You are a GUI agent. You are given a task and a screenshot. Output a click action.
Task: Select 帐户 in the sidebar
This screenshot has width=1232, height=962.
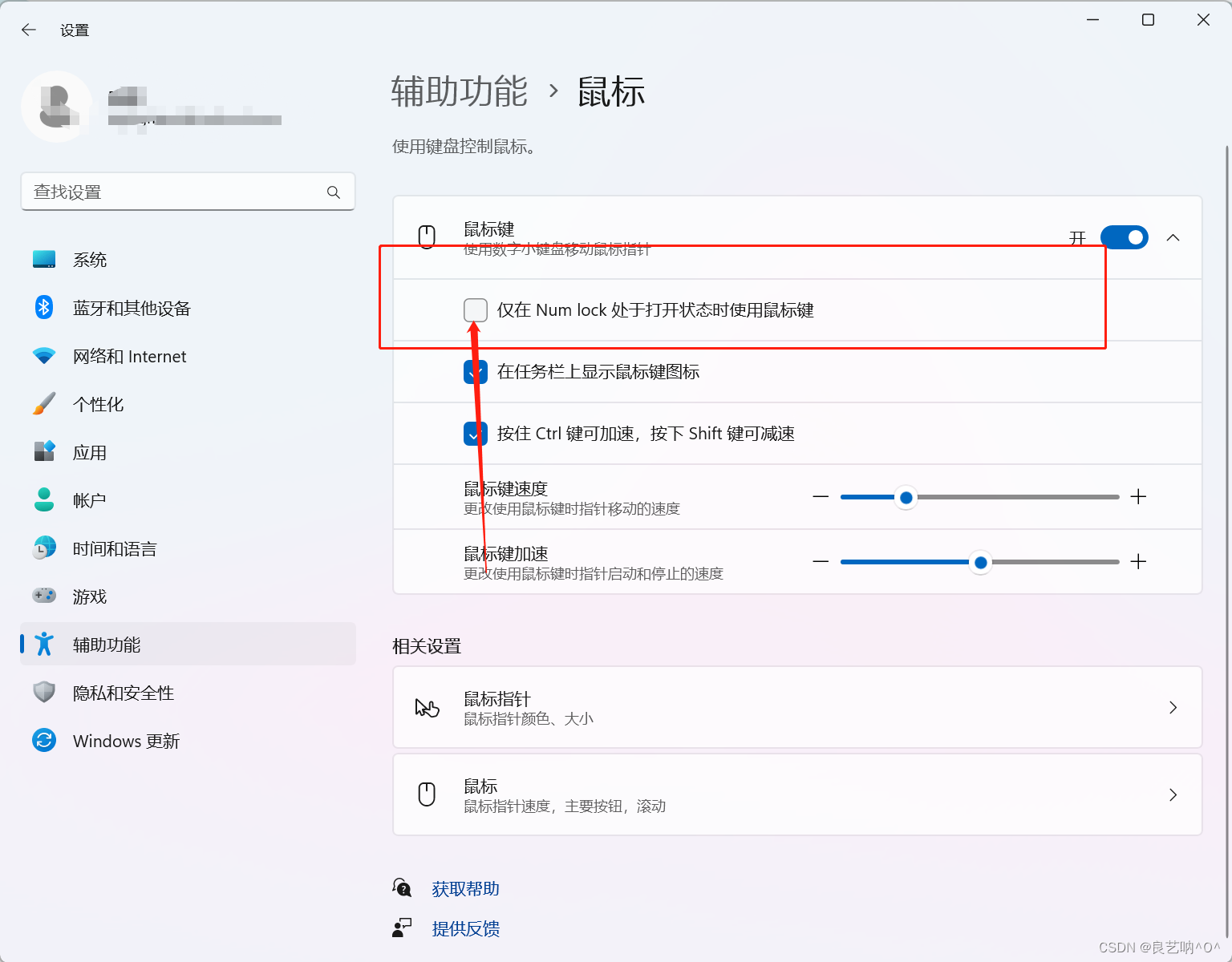pos(188,500)
